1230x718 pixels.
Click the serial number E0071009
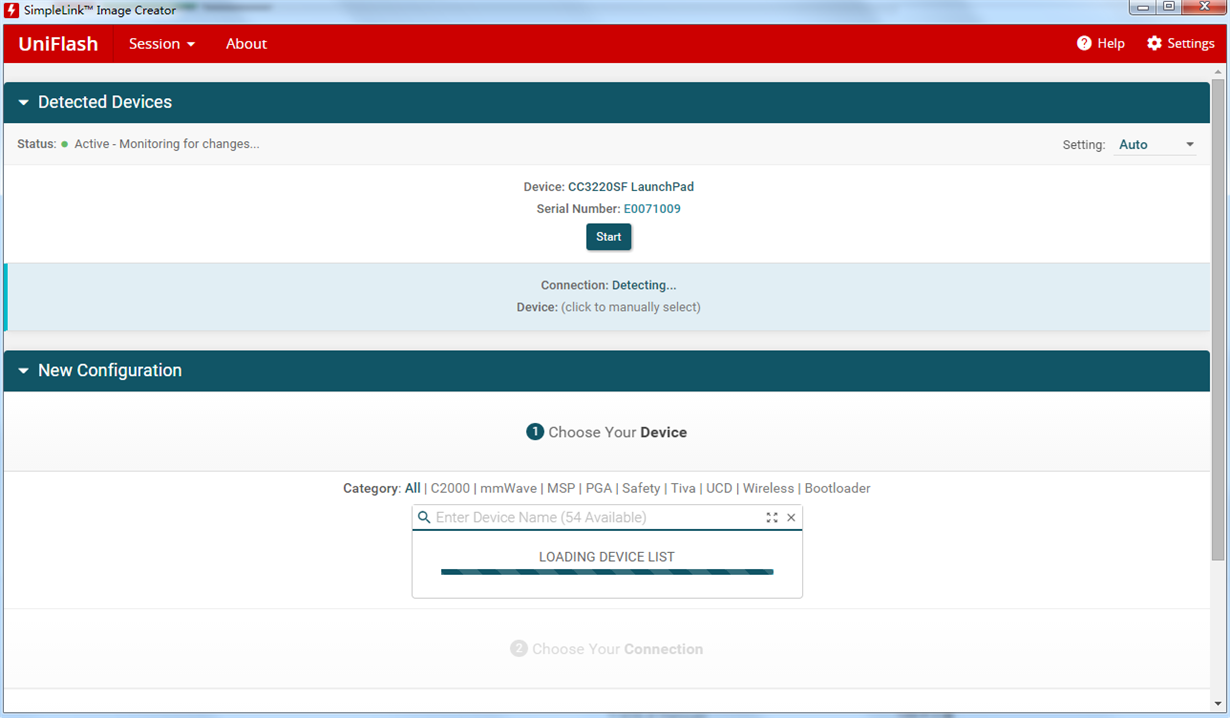coord(652,209)
